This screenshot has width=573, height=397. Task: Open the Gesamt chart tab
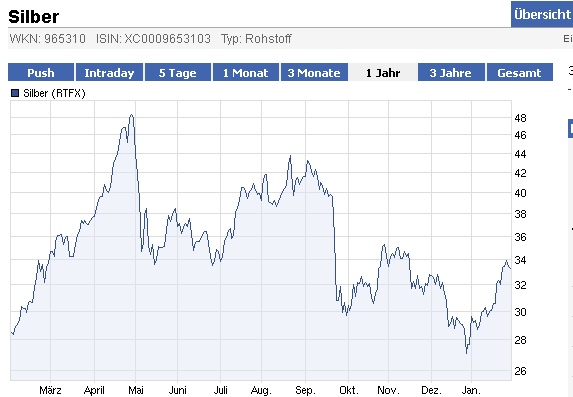[519, 72]
